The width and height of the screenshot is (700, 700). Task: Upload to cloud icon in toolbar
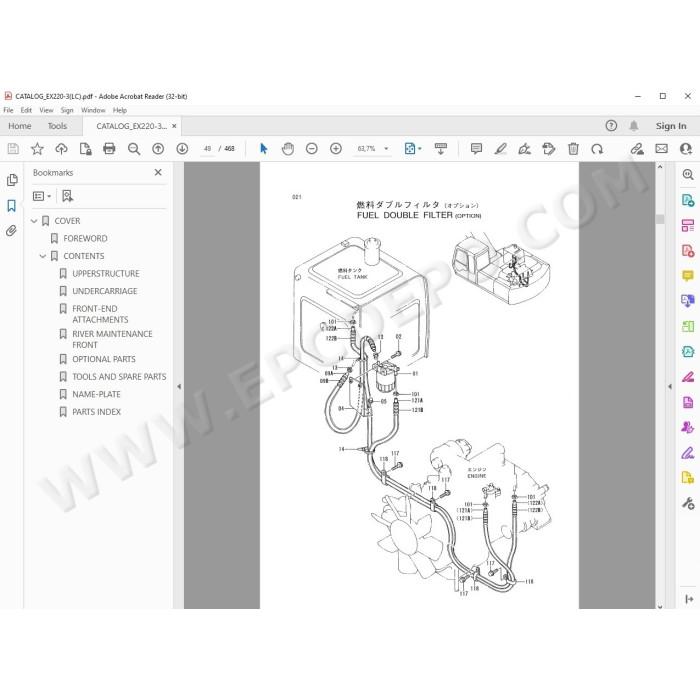pos(61,148)
